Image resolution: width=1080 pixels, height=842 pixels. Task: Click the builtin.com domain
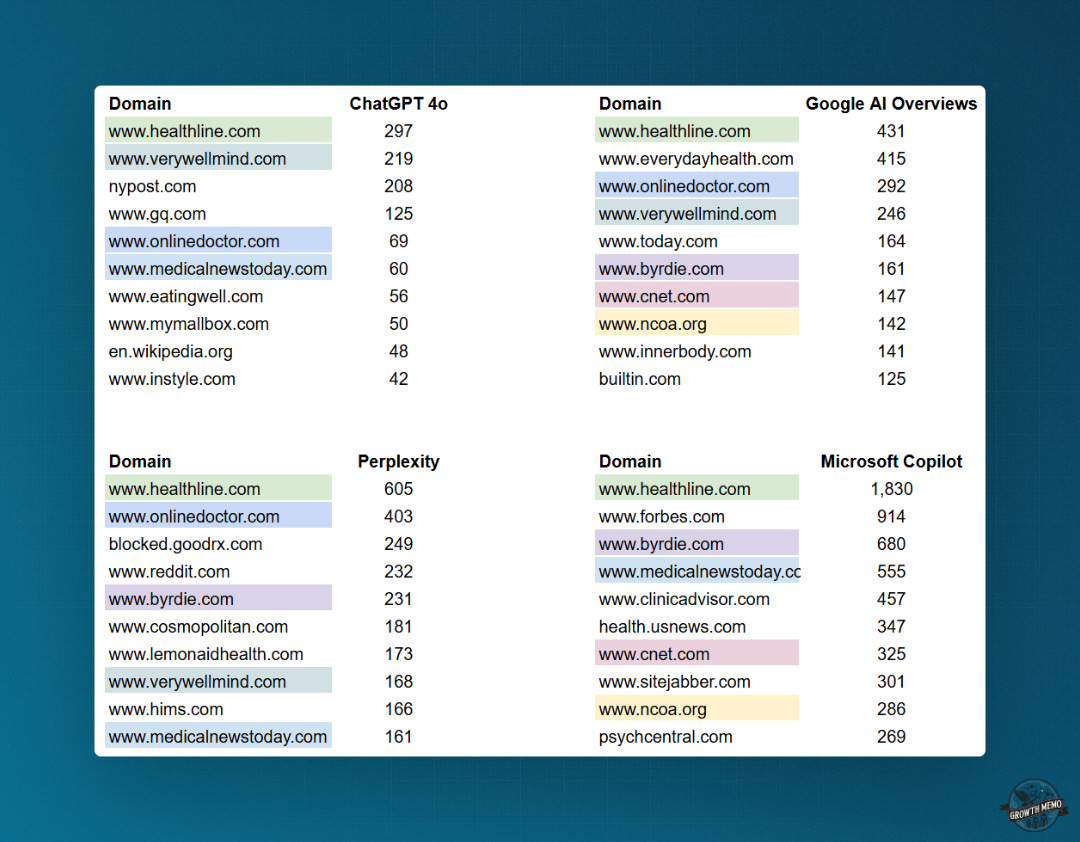pyautogui.click(x=639, y=379)
